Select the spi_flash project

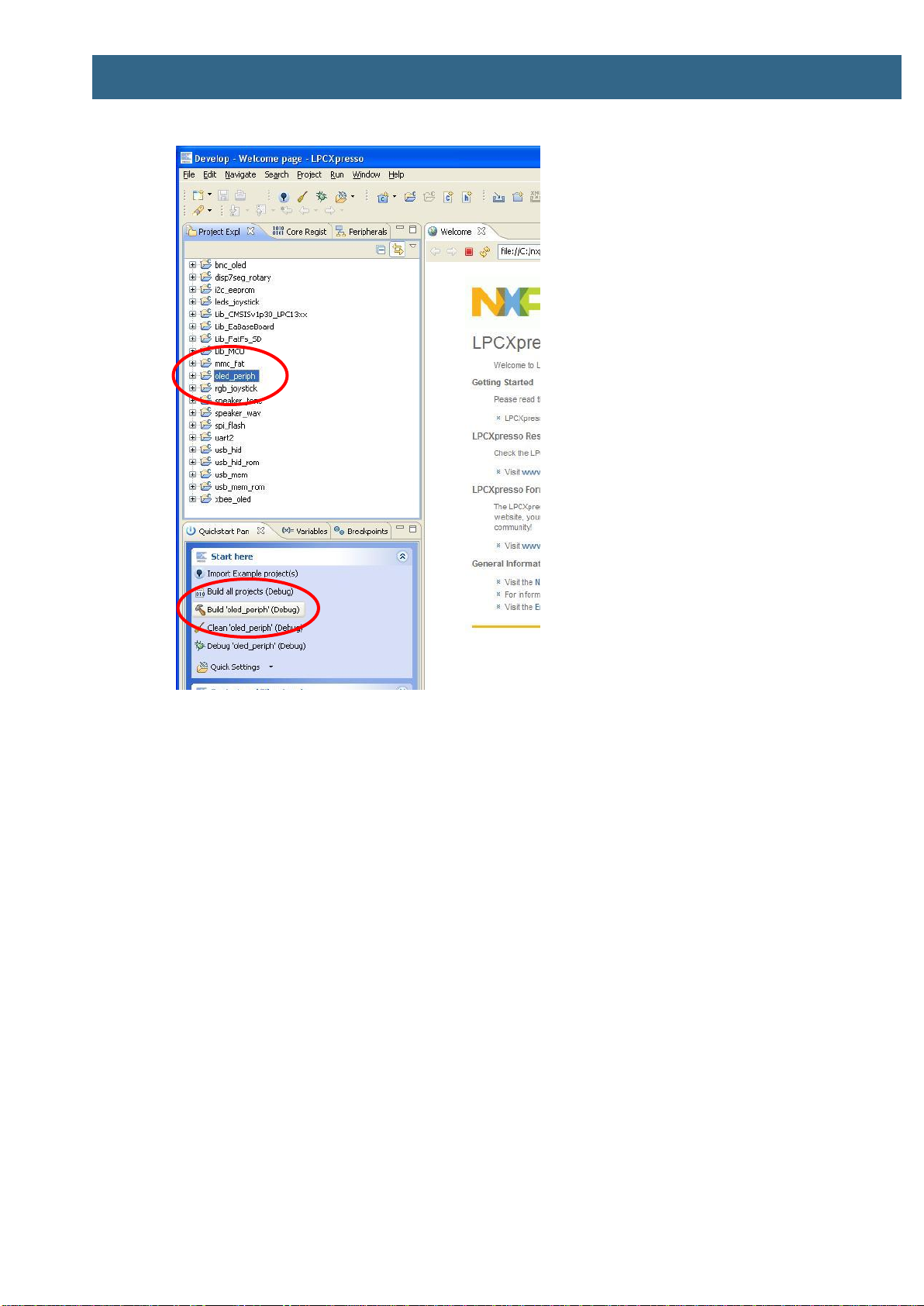(229, 426)
